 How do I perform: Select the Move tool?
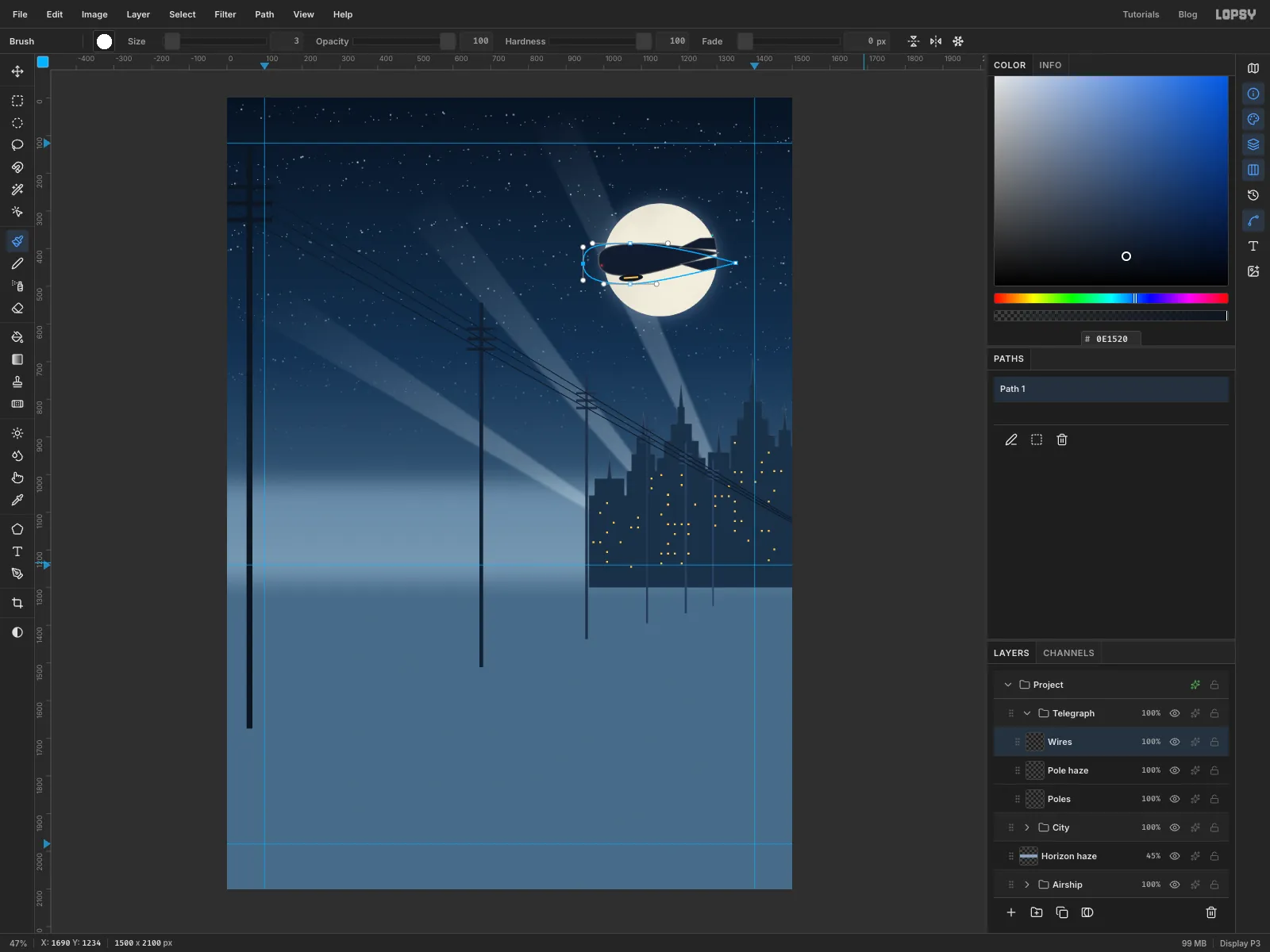17,71
